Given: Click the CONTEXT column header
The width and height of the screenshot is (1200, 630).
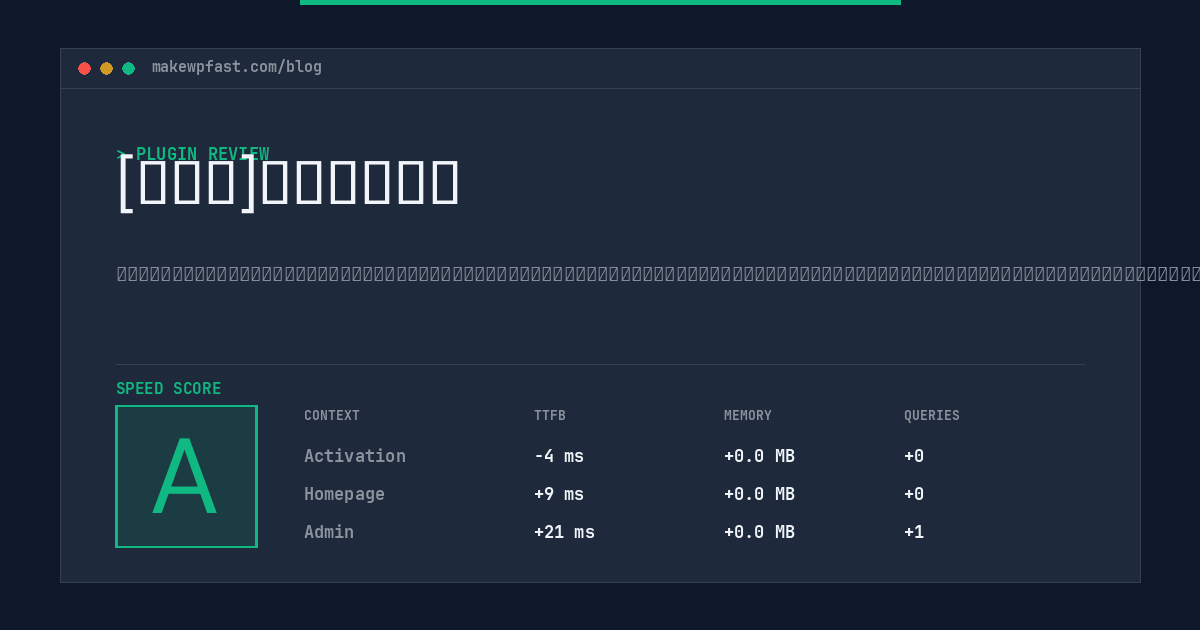Looking at the screenshot, I should click(x=332, y=416).
